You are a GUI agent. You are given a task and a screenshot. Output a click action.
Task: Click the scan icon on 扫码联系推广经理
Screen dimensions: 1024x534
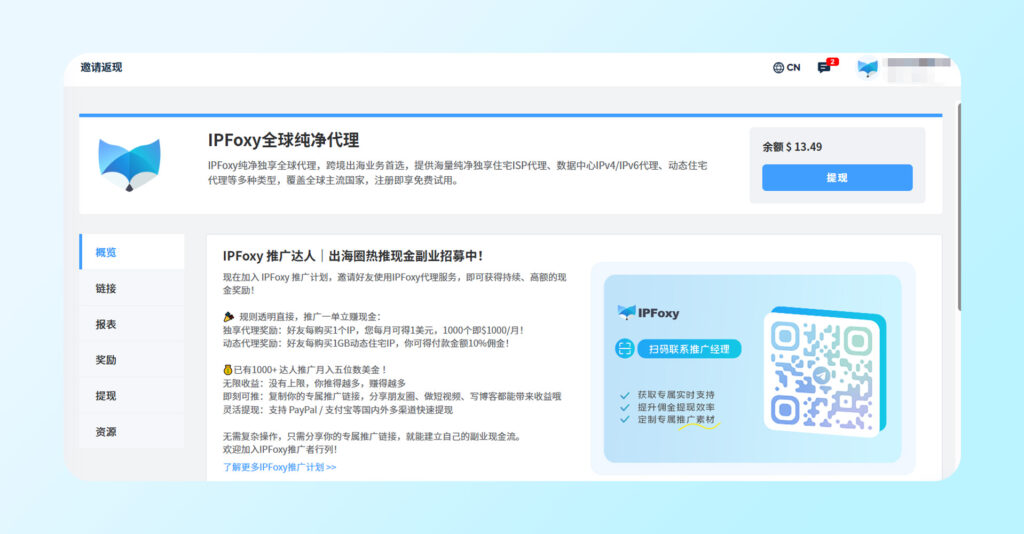click(625, 349)
